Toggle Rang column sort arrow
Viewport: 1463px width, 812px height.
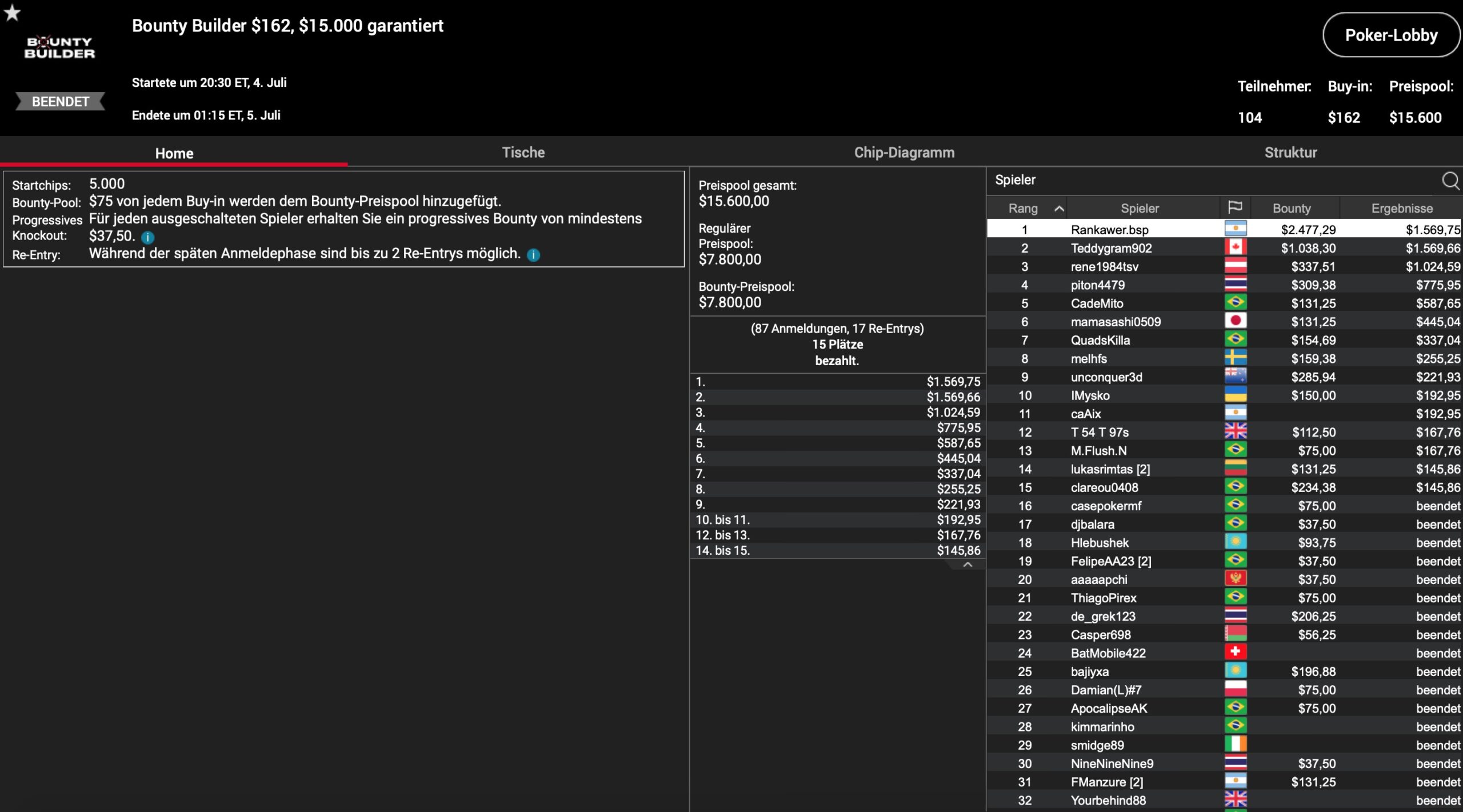point(1058,209)
